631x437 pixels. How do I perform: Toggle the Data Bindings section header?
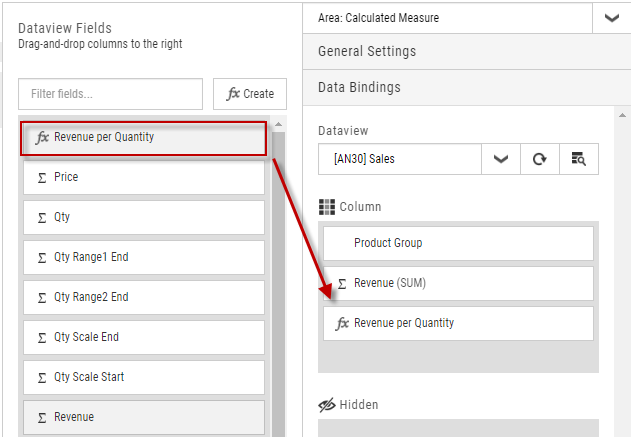click(x=467, y=87)
